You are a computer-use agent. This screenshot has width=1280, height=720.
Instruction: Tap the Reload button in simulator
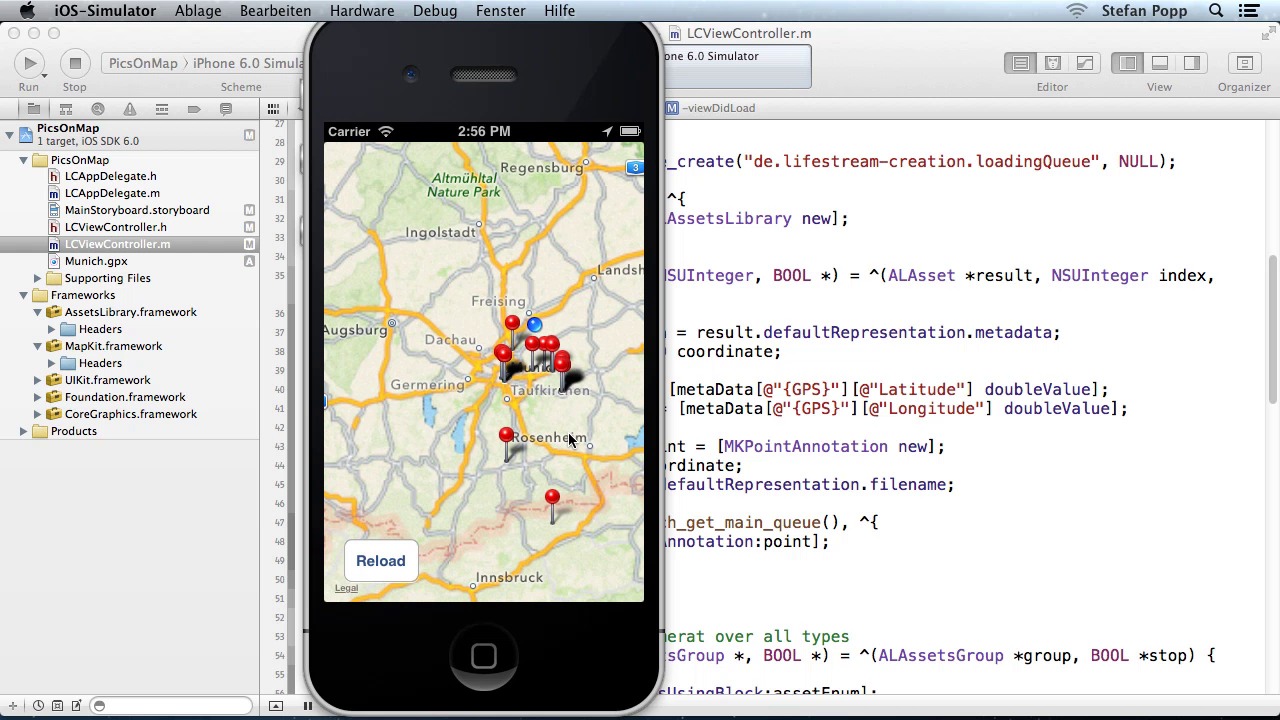pyautogui.click(x=381, y=561)
